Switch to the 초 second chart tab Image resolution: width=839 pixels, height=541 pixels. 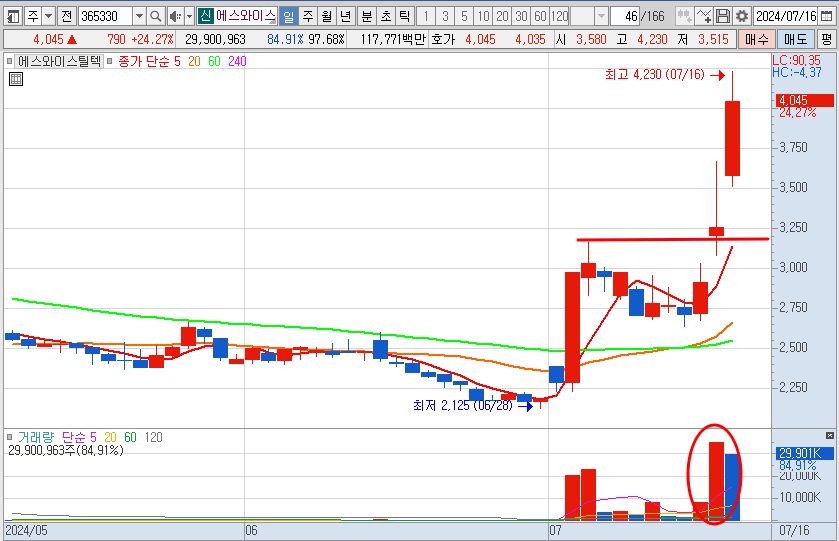(x=385, y=17)
